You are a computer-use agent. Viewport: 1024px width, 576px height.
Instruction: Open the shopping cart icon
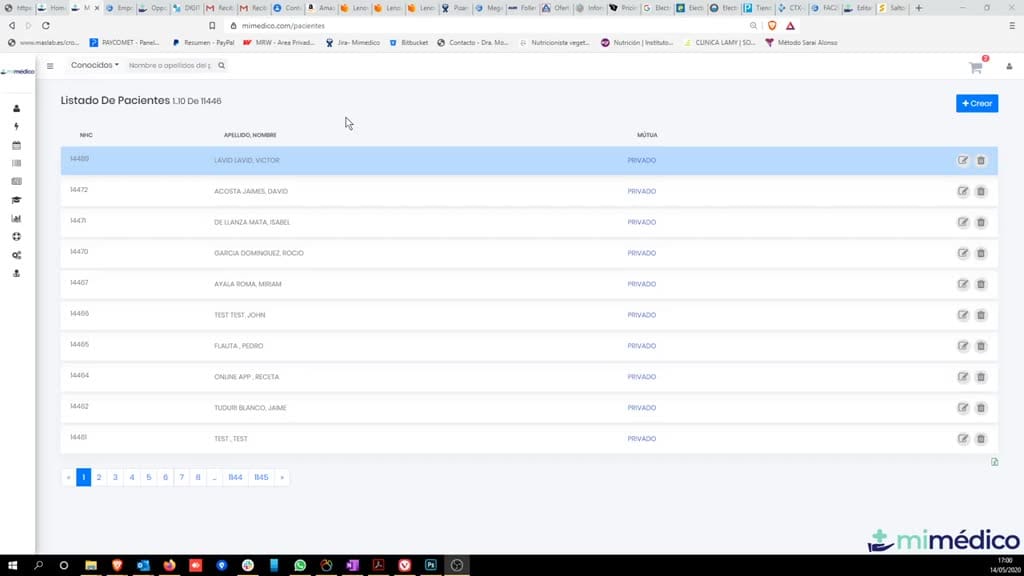tap(976, 67)
